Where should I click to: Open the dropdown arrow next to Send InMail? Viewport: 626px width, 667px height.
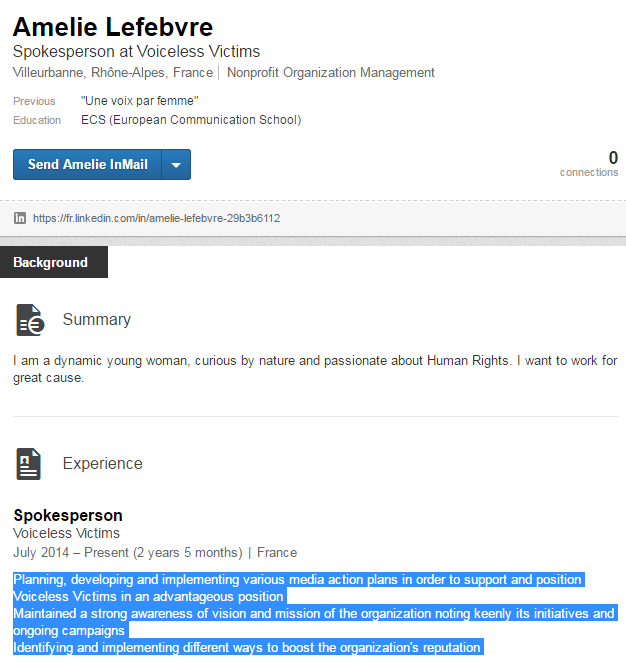(176, 165)
